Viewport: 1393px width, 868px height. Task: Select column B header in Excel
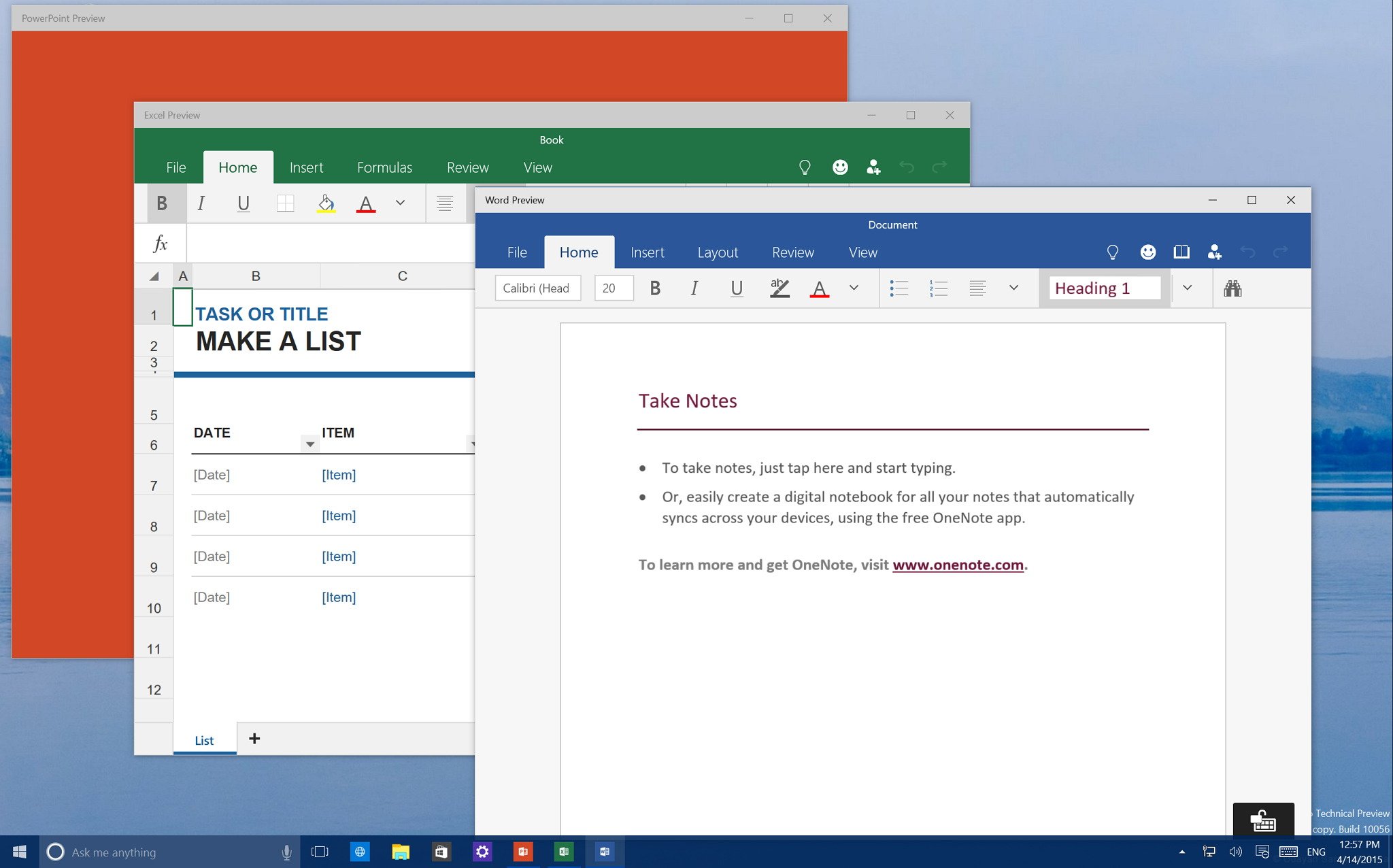click(256, 276)
